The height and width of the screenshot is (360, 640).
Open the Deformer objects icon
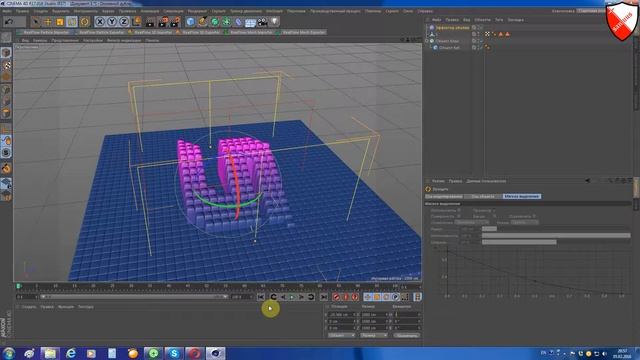[238, 21]
